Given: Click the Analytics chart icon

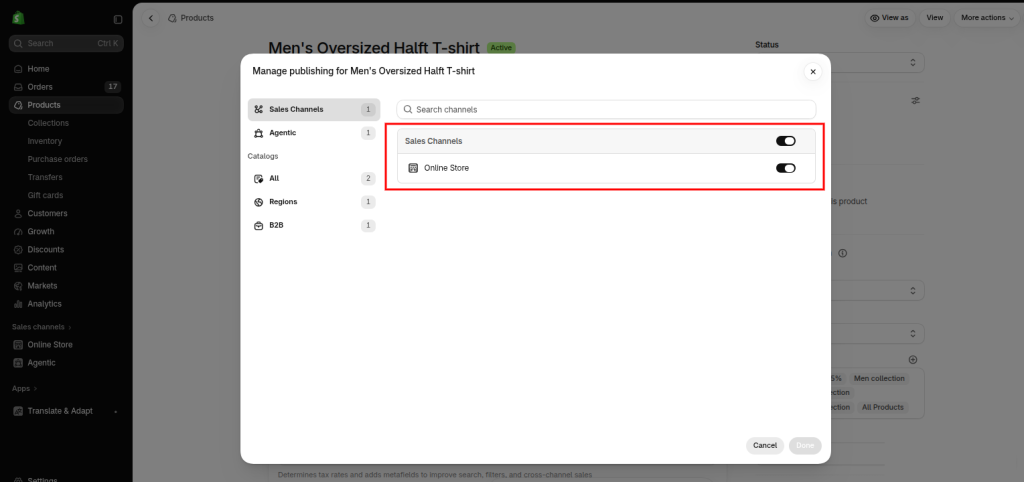Looking at the screenshot, I should [18, 304].
